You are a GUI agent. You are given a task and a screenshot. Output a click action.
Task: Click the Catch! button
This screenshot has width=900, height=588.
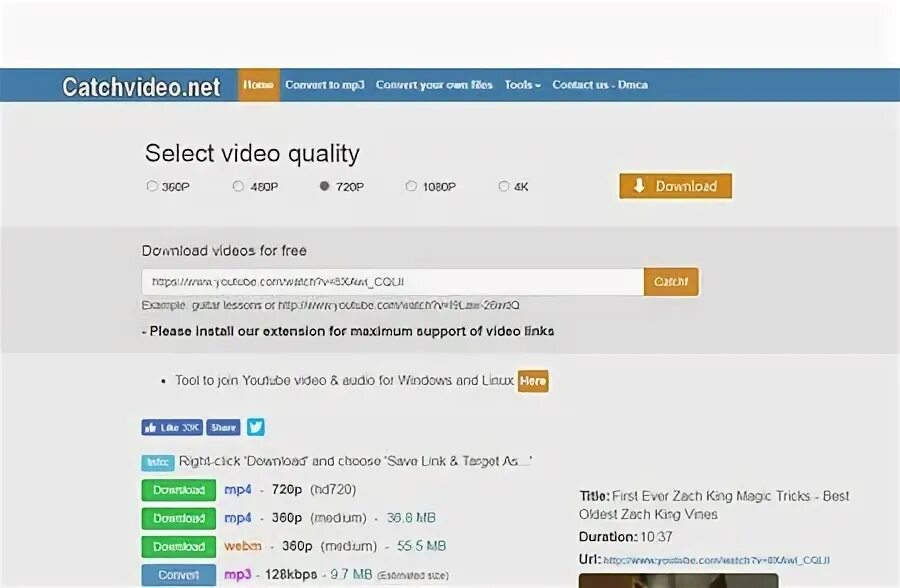coord(670,281)
